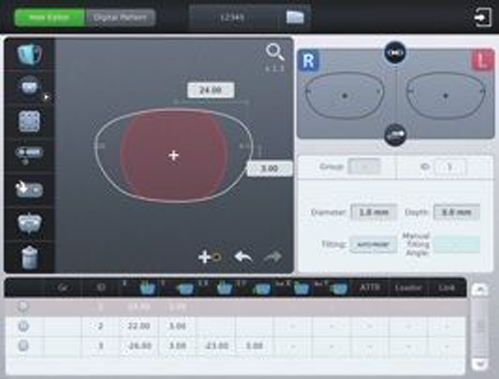Select the slotted hole tool
499x379 pixels.
29,153
